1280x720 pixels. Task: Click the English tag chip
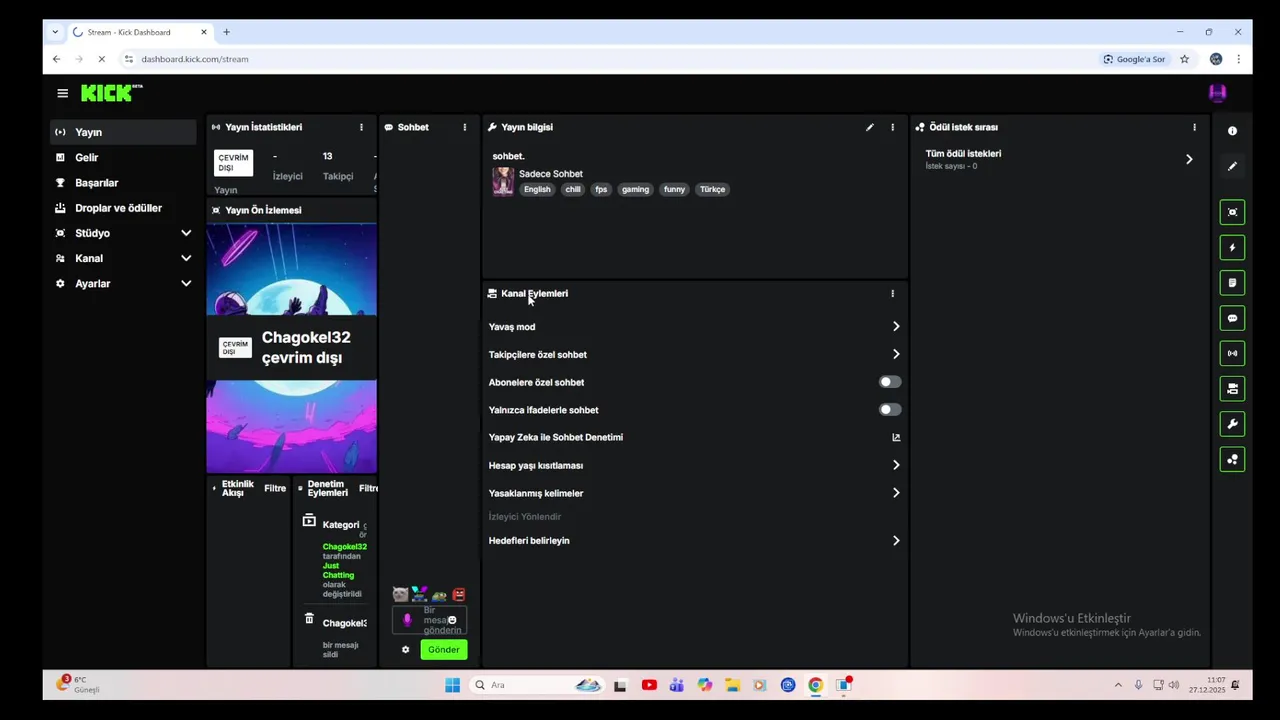pyautogui.click(x=537, y=189)
